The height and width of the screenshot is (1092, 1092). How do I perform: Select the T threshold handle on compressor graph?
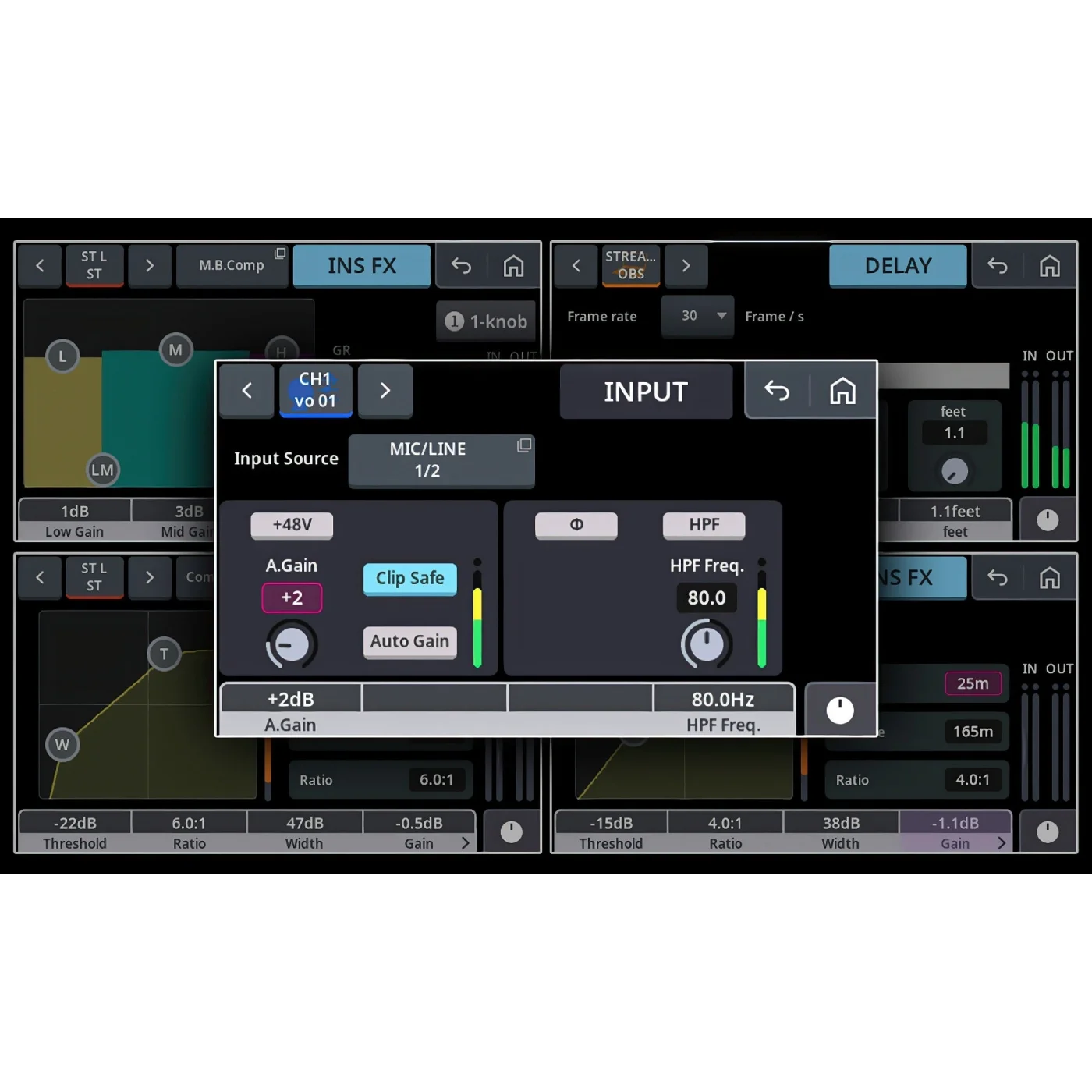click(164, 654)
